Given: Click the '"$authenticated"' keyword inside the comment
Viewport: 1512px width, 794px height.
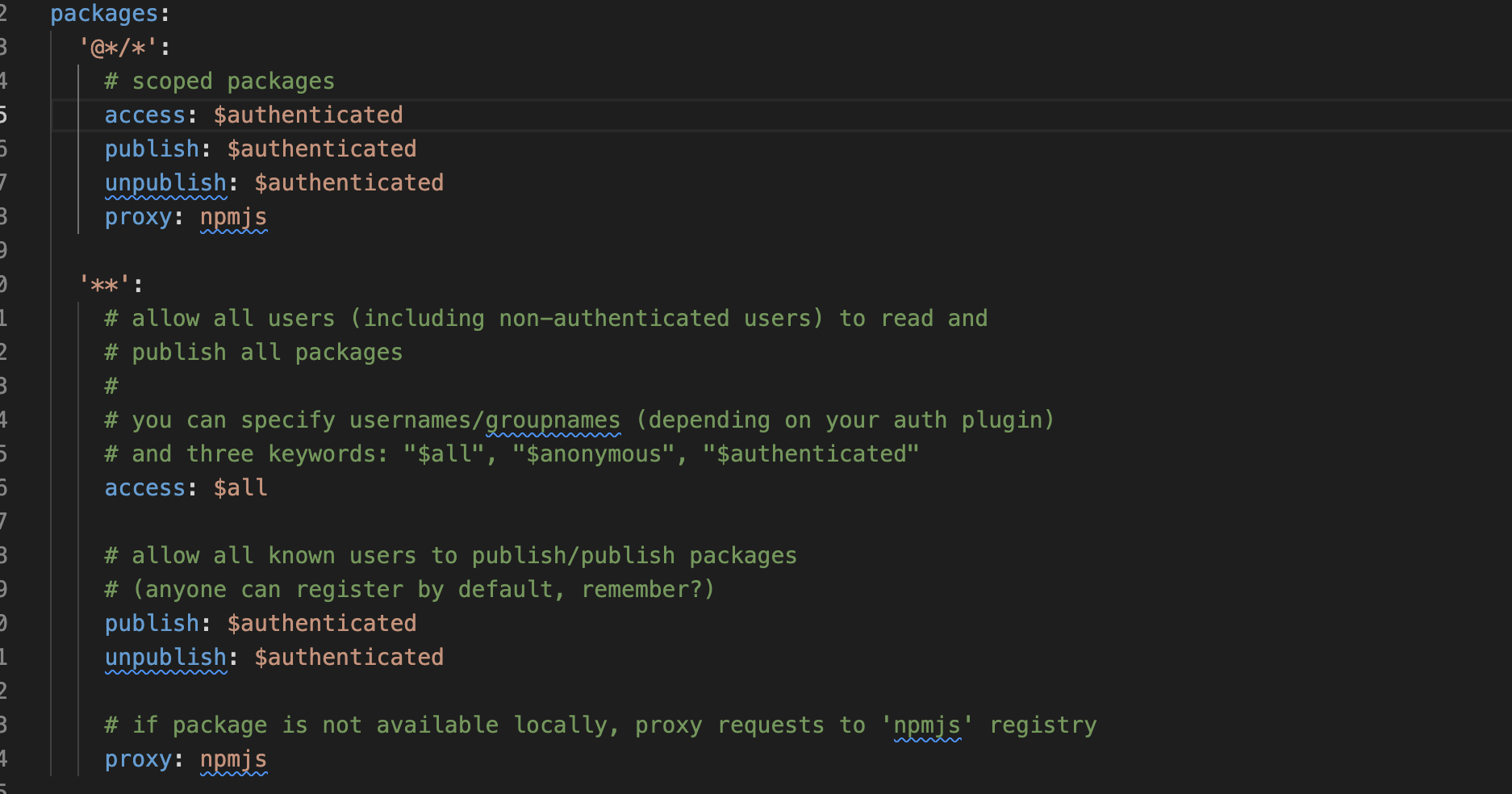Looking at the screenshot, I should coord(811,454).
